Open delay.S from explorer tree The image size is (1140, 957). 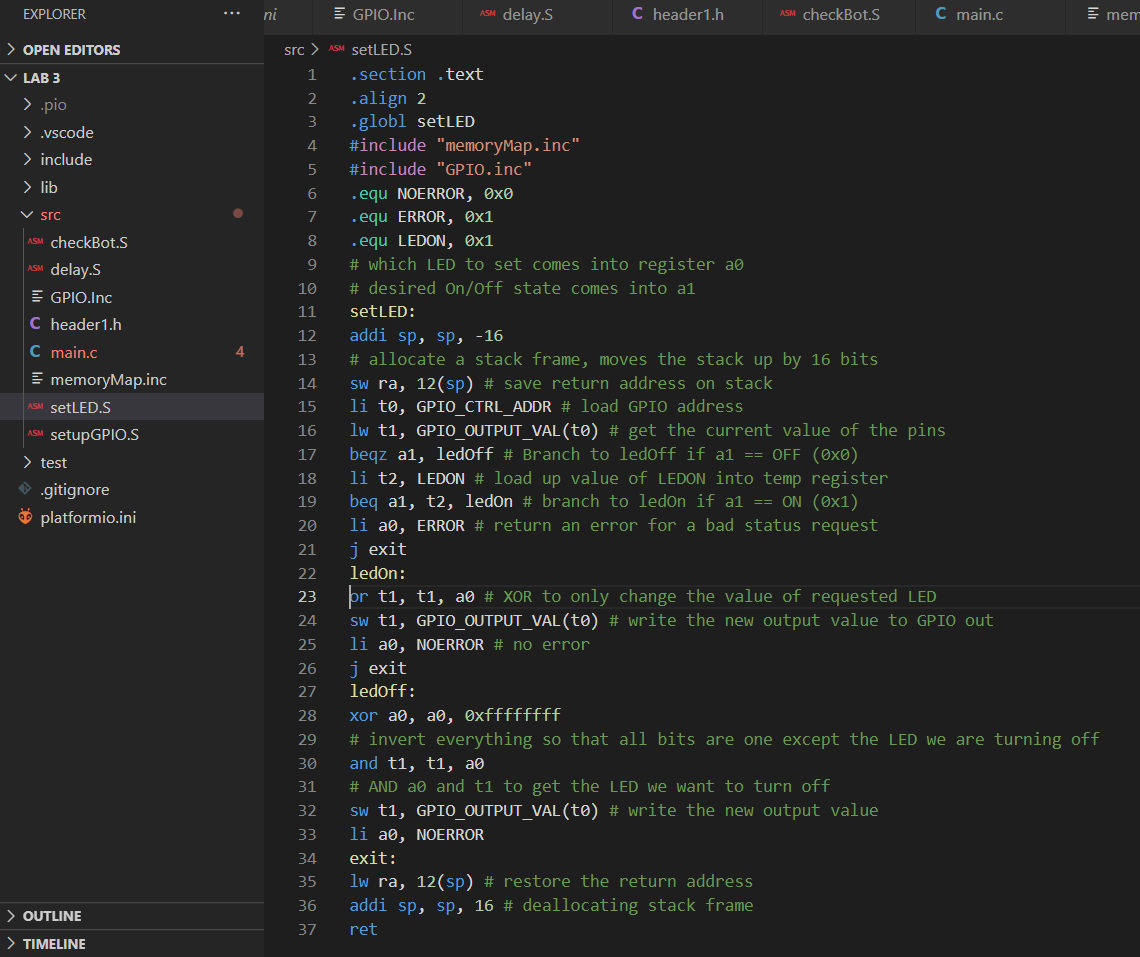(76, 270)
